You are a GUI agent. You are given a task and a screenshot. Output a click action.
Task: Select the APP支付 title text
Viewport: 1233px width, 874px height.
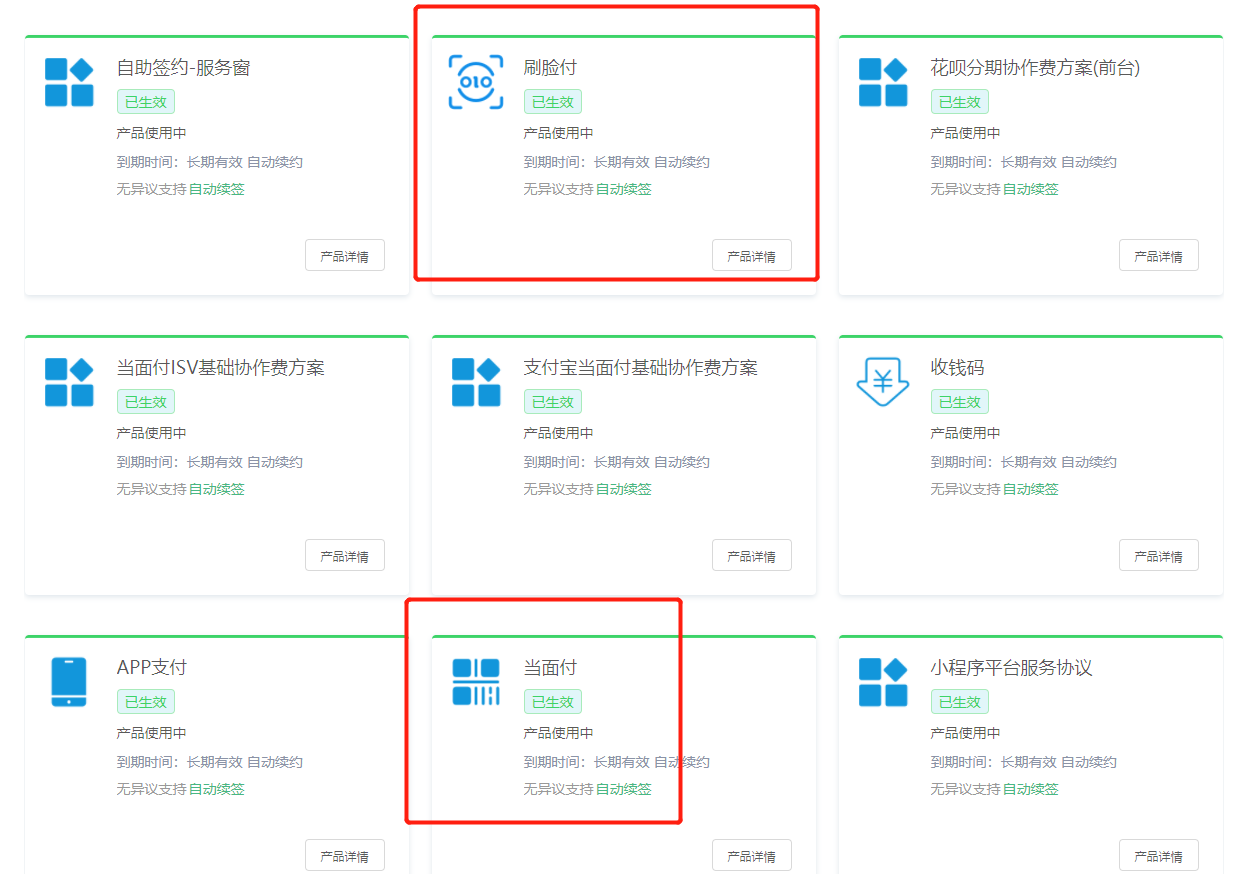(152, 668)
